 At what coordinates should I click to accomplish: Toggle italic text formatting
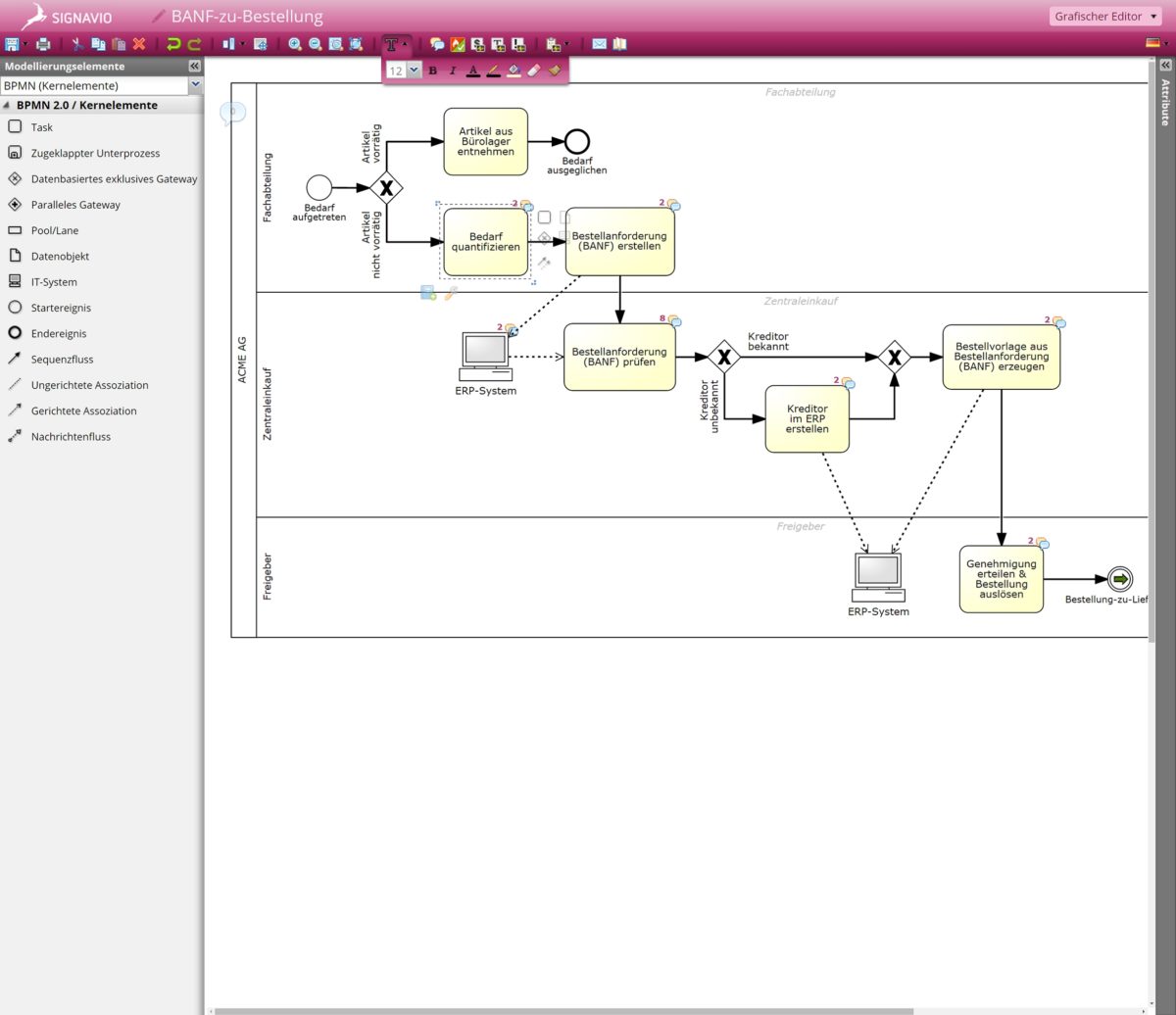pyautogui.click(x=453, y=71)
